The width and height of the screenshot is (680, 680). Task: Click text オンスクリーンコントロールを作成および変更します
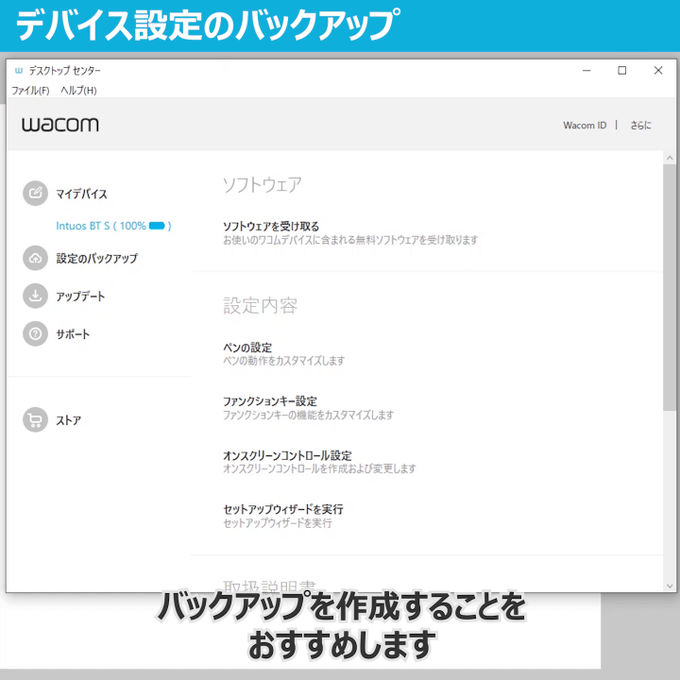click(319, 468)
